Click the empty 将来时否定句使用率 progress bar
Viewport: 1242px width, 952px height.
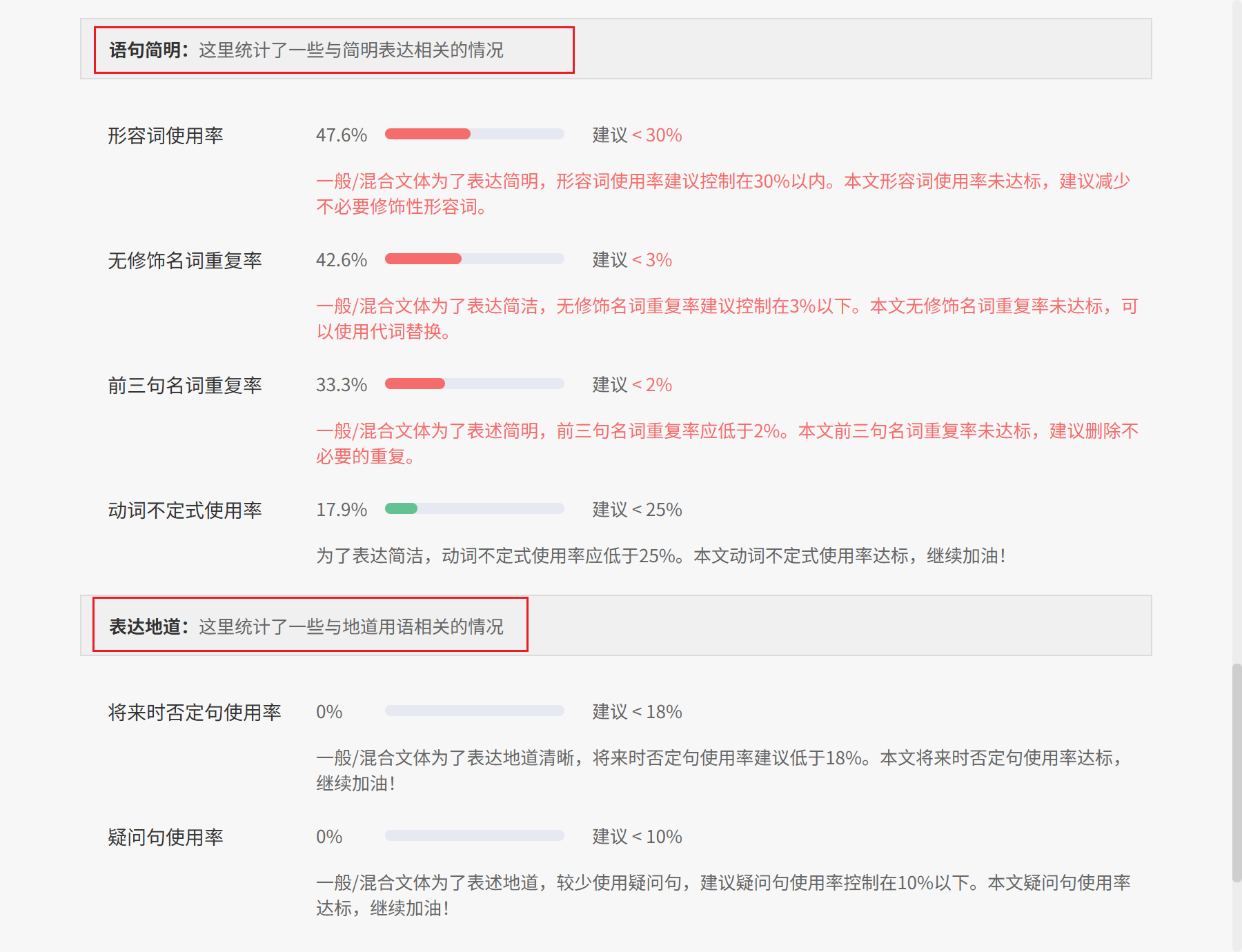(x=474, y=711)
